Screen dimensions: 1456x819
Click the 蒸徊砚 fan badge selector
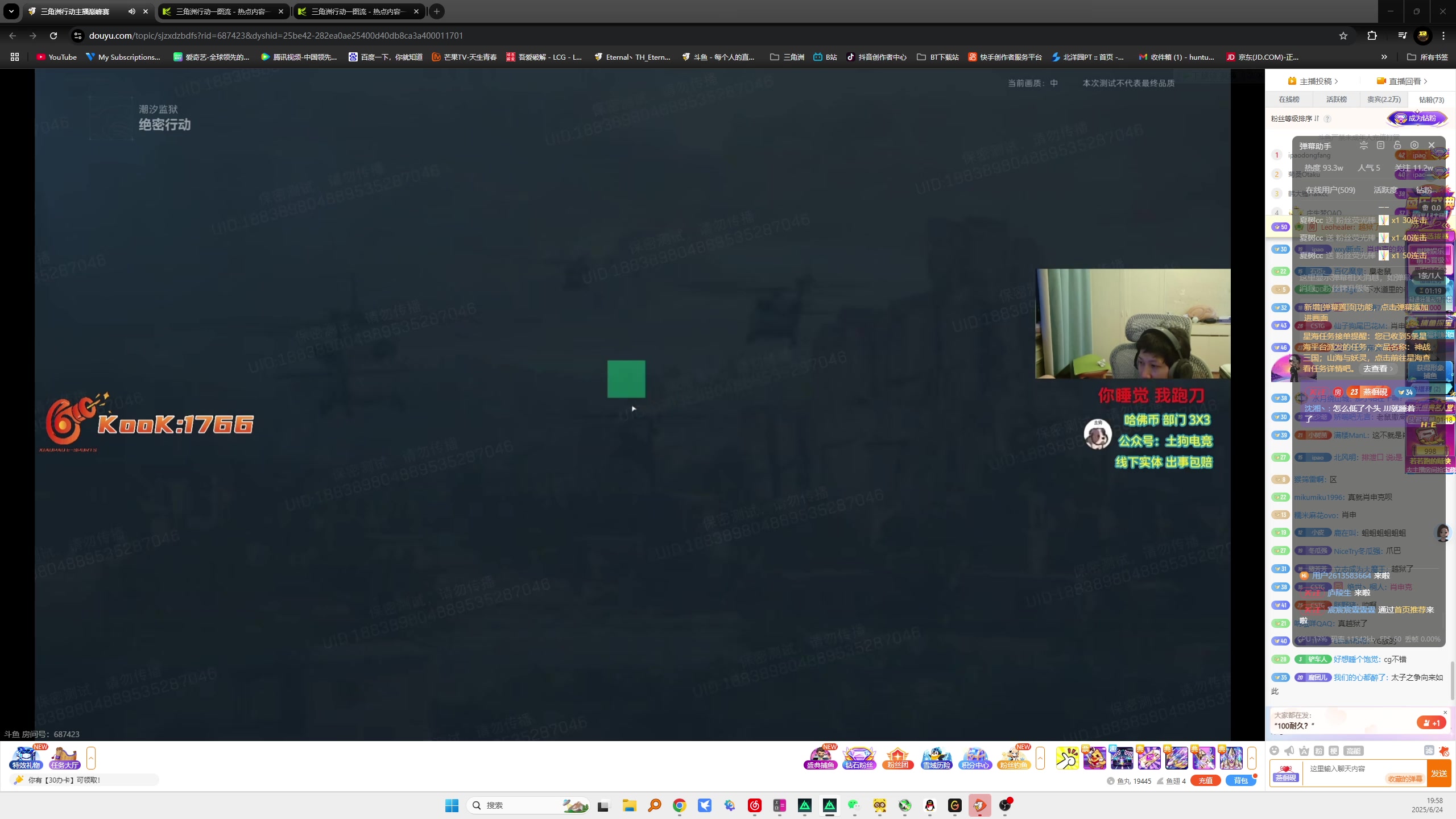tap(1286, 773)
